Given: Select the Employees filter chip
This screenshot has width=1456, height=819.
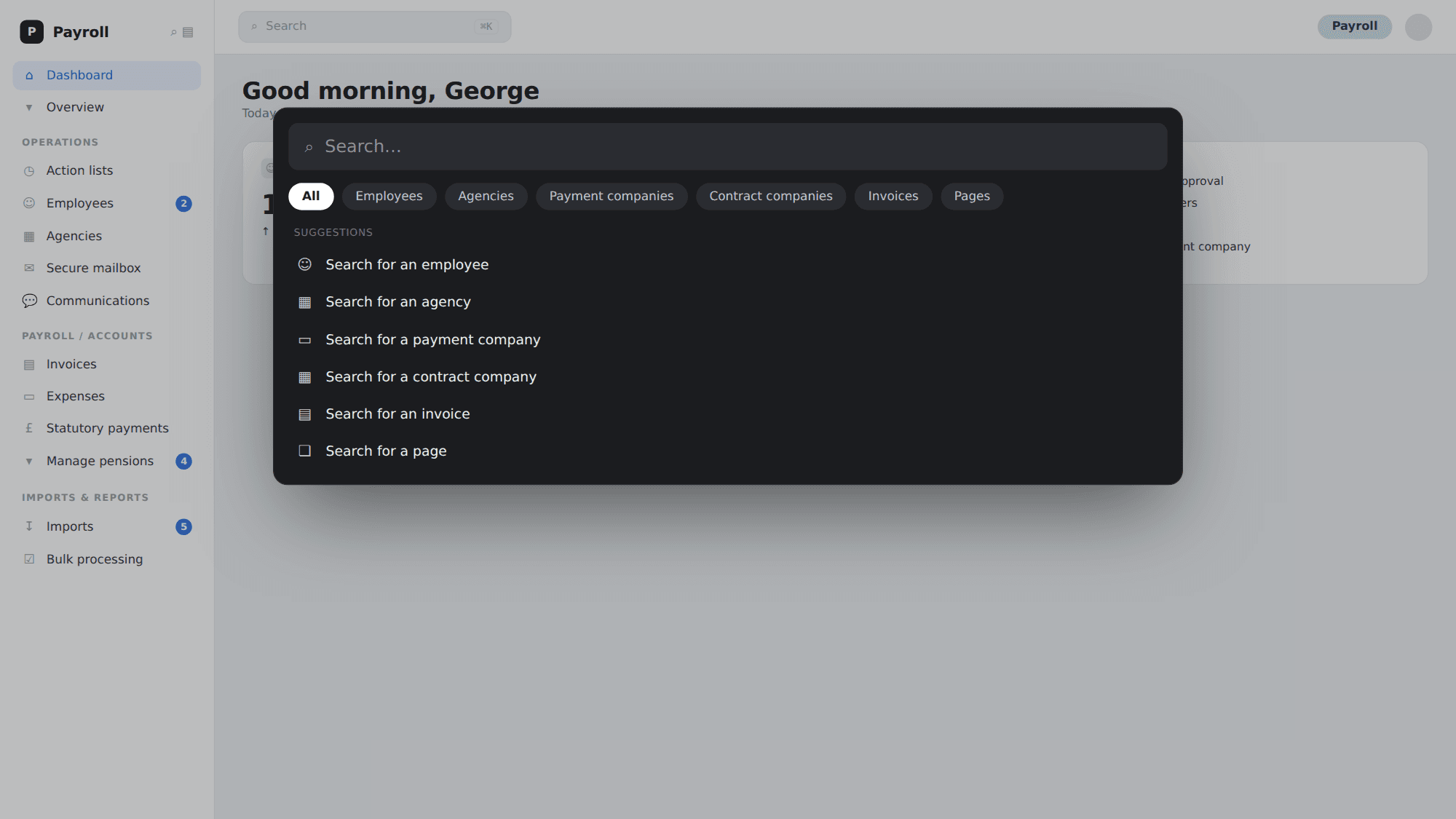Looking at the screenshot, I should pyautogui.click(x=389, y=196).
